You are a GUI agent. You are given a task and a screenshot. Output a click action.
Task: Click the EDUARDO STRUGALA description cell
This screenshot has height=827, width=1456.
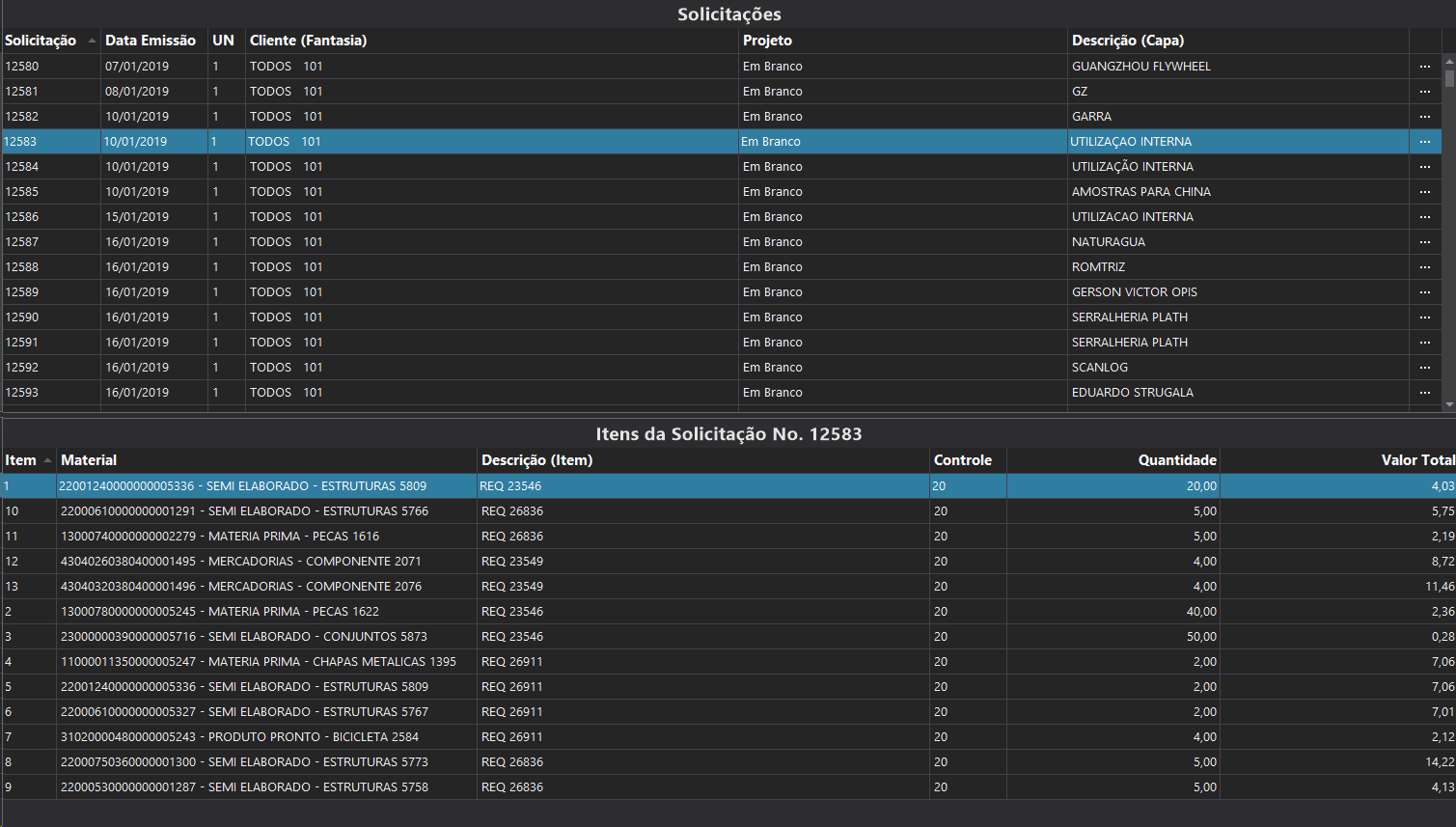pyautogui.click(x=1238, y=393)
